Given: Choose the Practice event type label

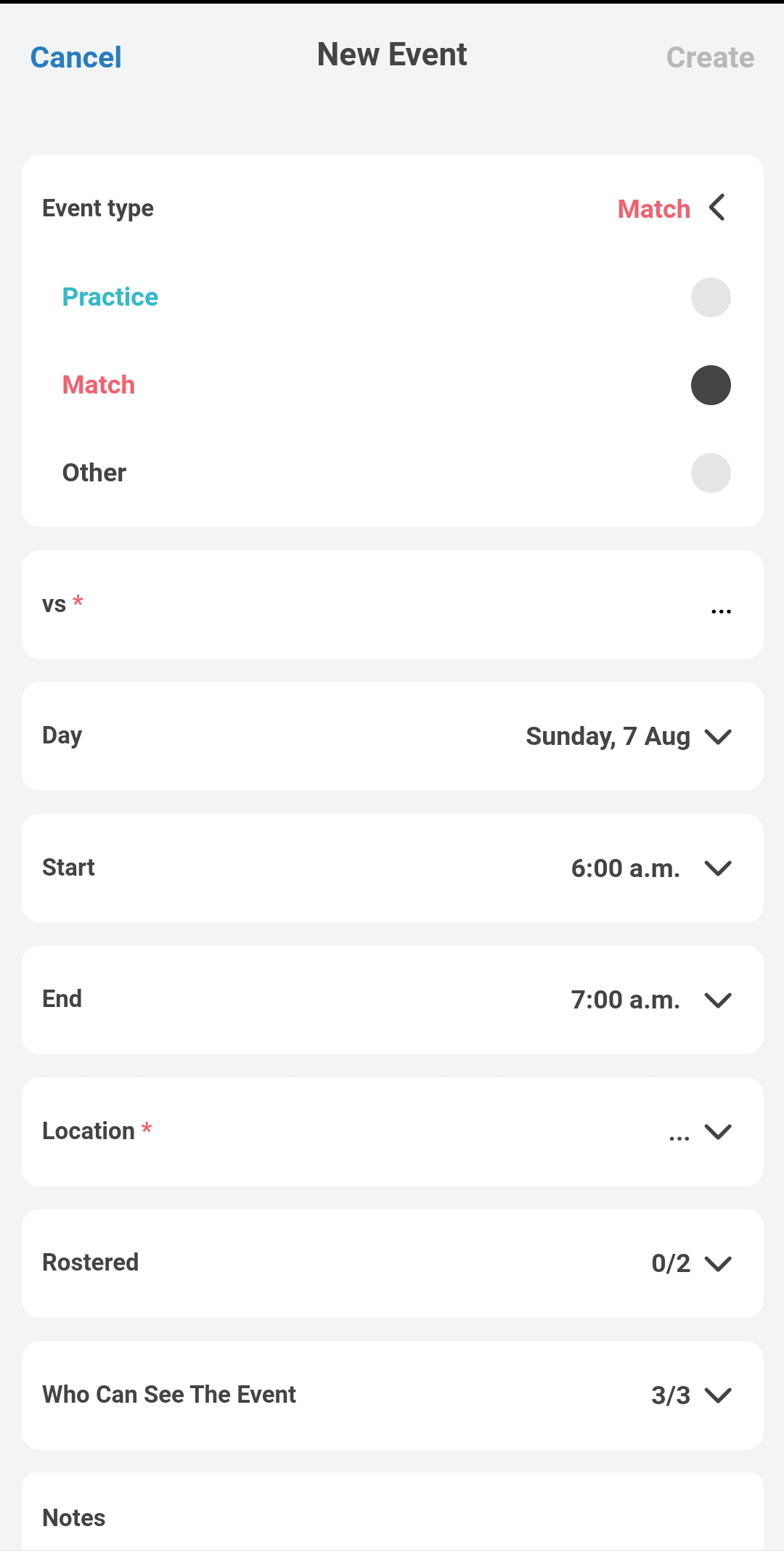Looking at the screenshot, I should [110, 298].
